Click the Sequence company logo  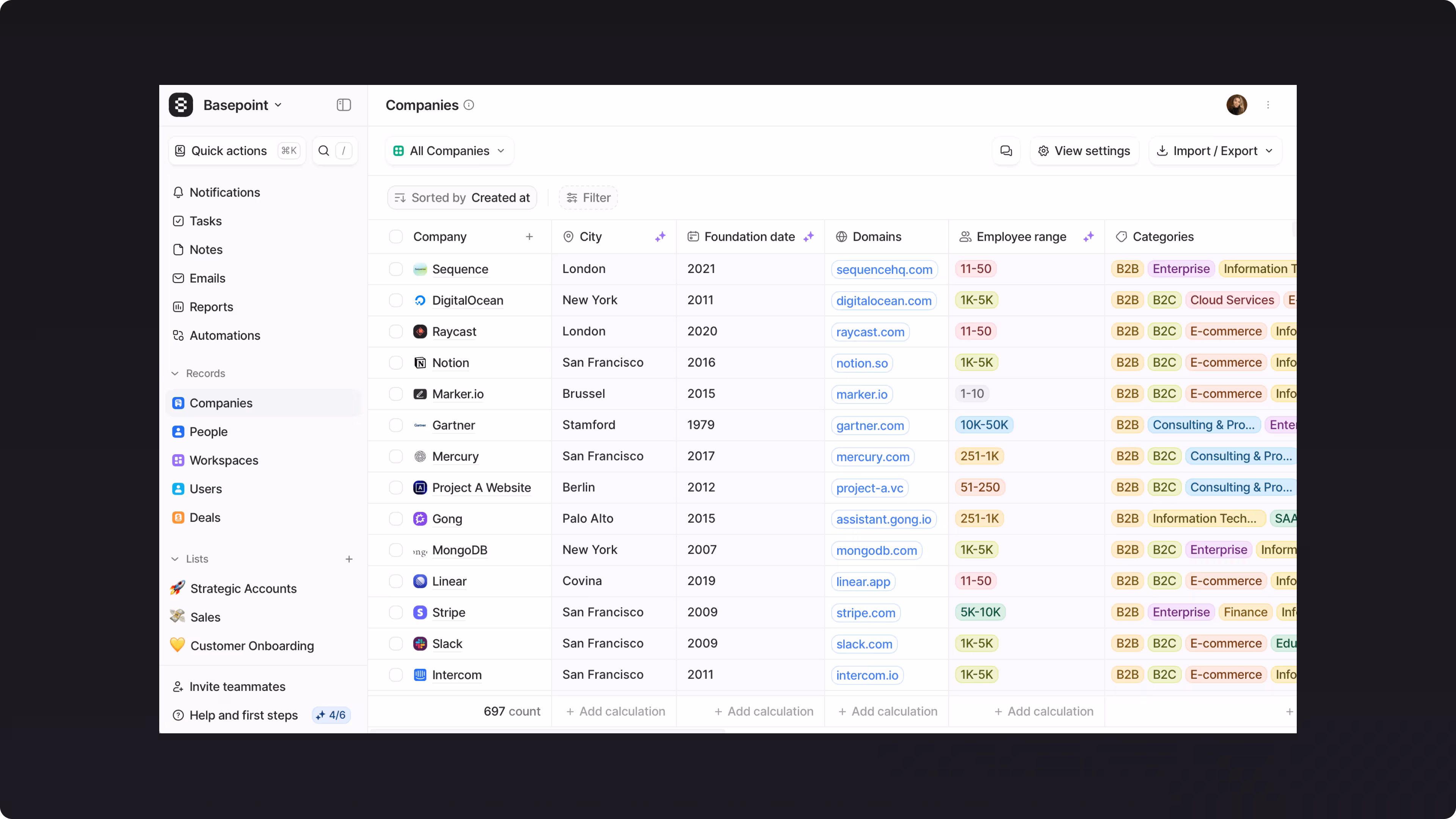pyautogui.click(x=420, y=269)
